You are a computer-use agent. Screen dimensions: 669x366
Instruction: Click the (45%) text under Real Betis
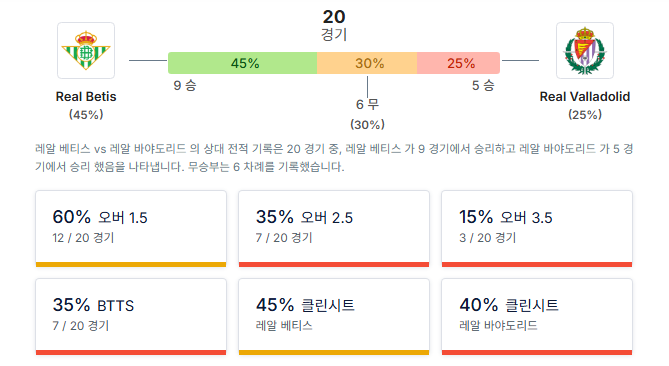point(86,114)
